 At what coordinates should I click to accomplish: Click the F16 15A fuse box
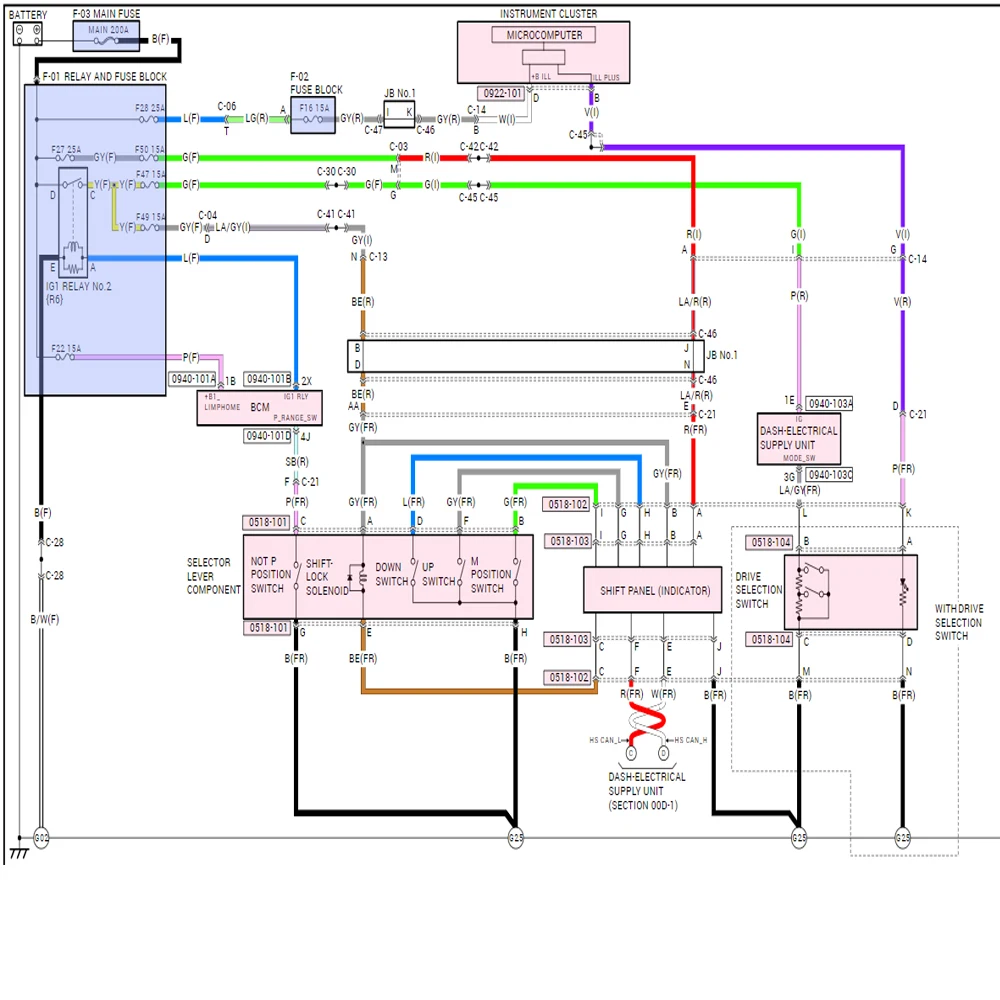[312, 115]
